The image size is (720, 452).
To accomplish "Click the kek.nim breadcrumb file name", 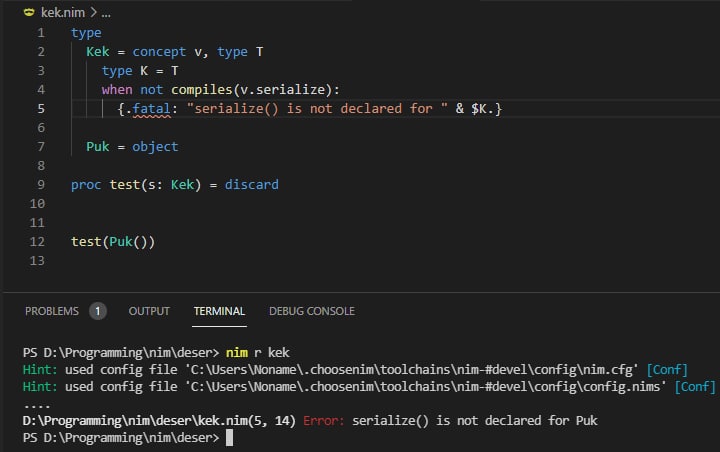I will click(x=62, y=12).
